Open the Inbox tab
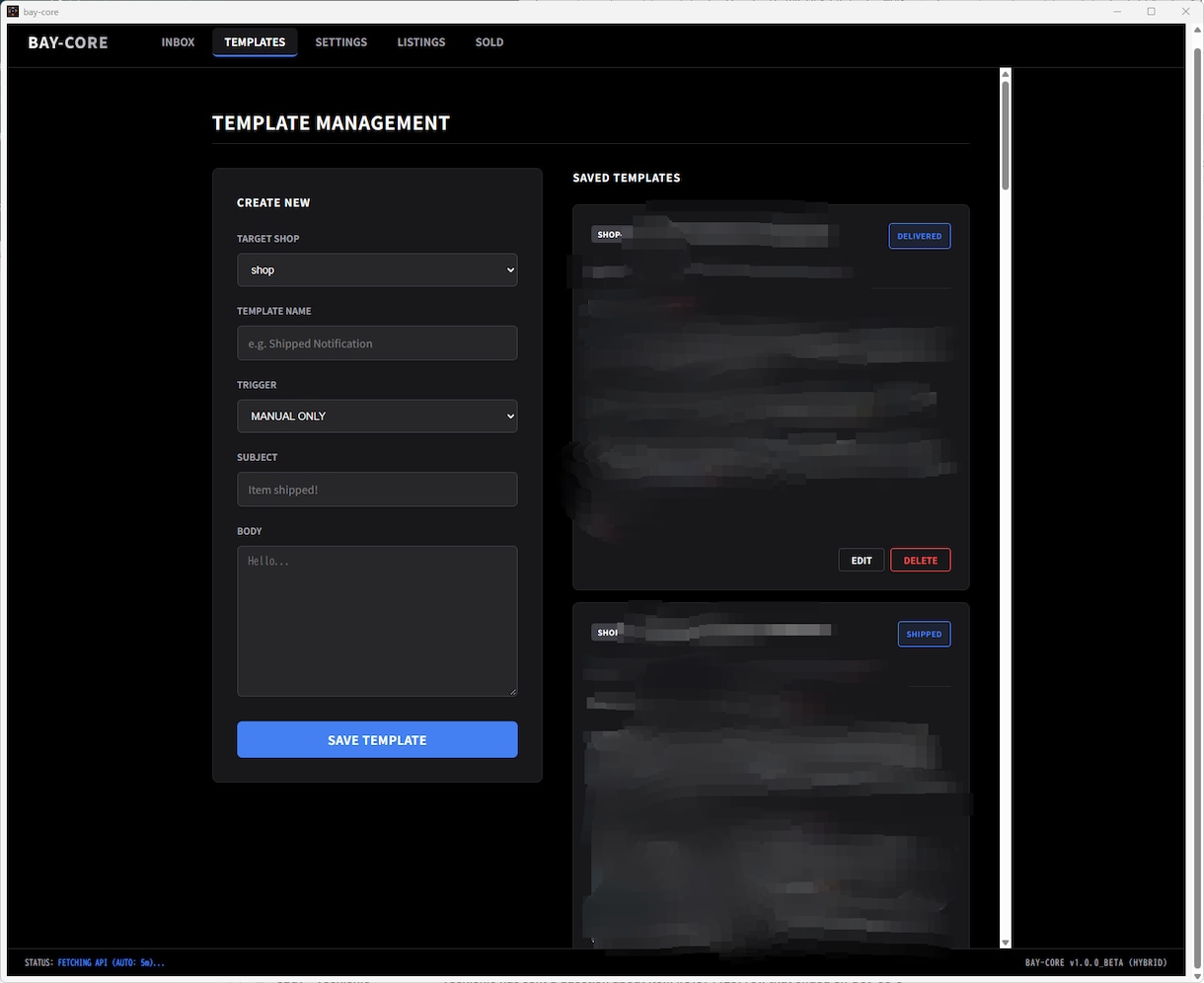 178,42
